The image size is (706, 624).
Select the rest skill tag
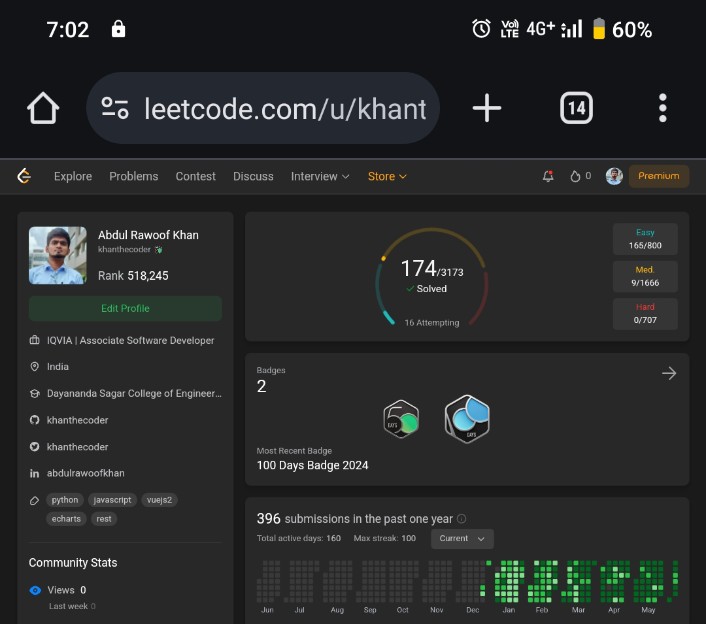pyautogui.click(x=104, y=519)
